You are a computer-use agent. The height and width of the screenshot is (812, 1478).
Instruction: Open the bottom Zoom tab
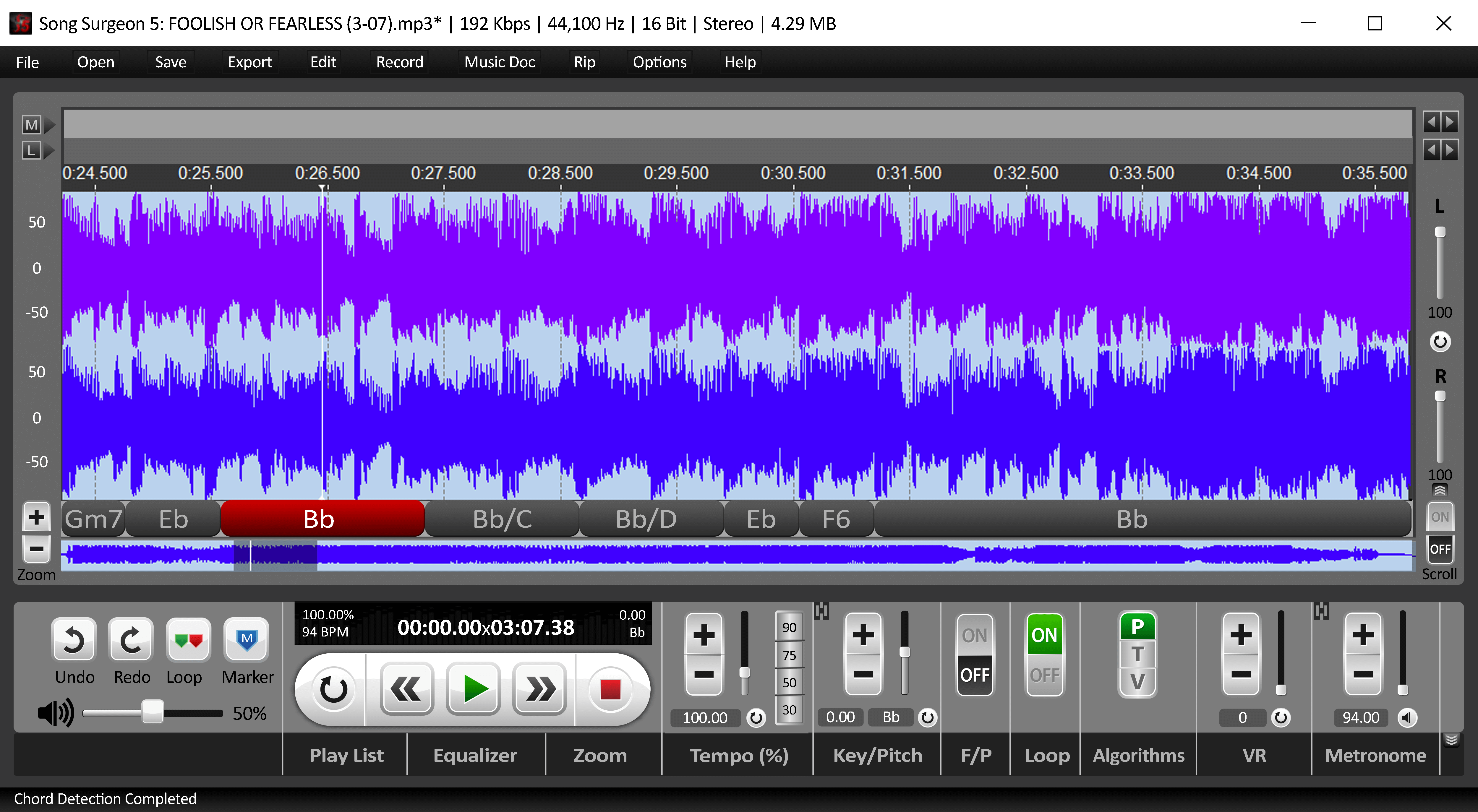600,755
